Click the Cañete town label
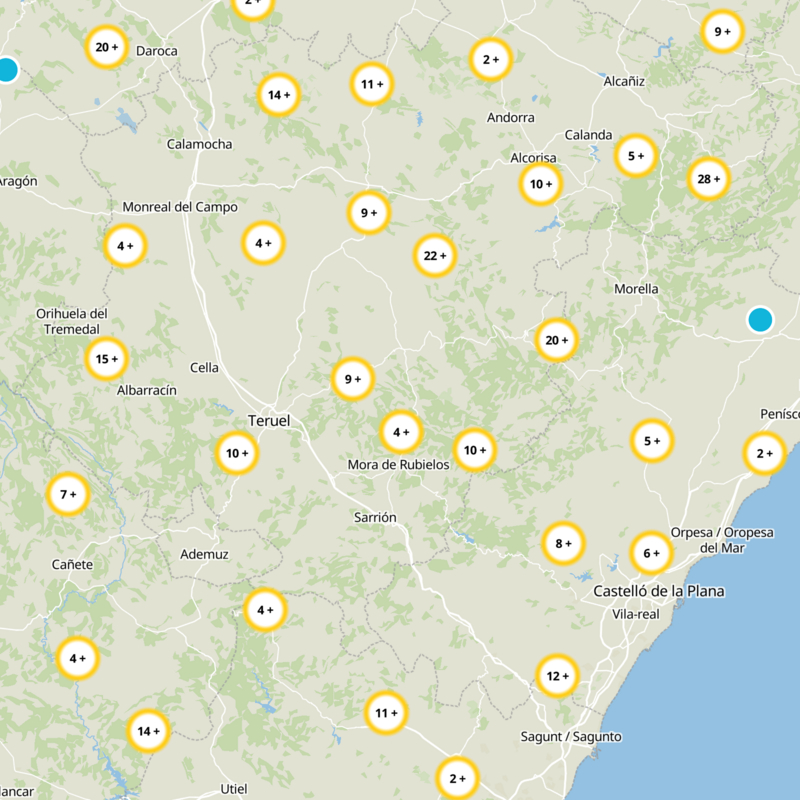 (x=72, y=564)
